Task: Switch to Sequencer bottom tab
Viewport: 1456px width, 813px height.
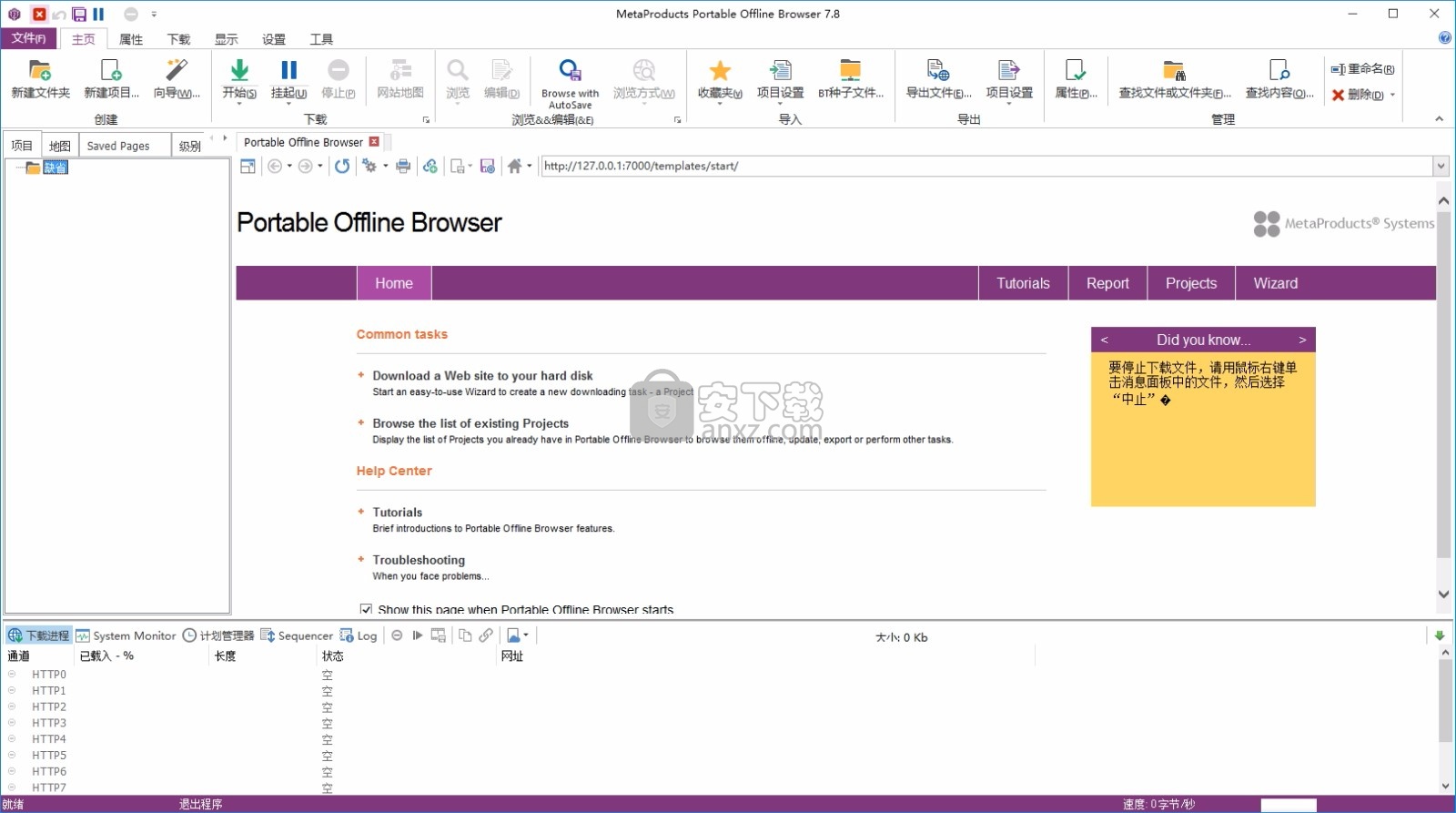Action: coord(297,635)
